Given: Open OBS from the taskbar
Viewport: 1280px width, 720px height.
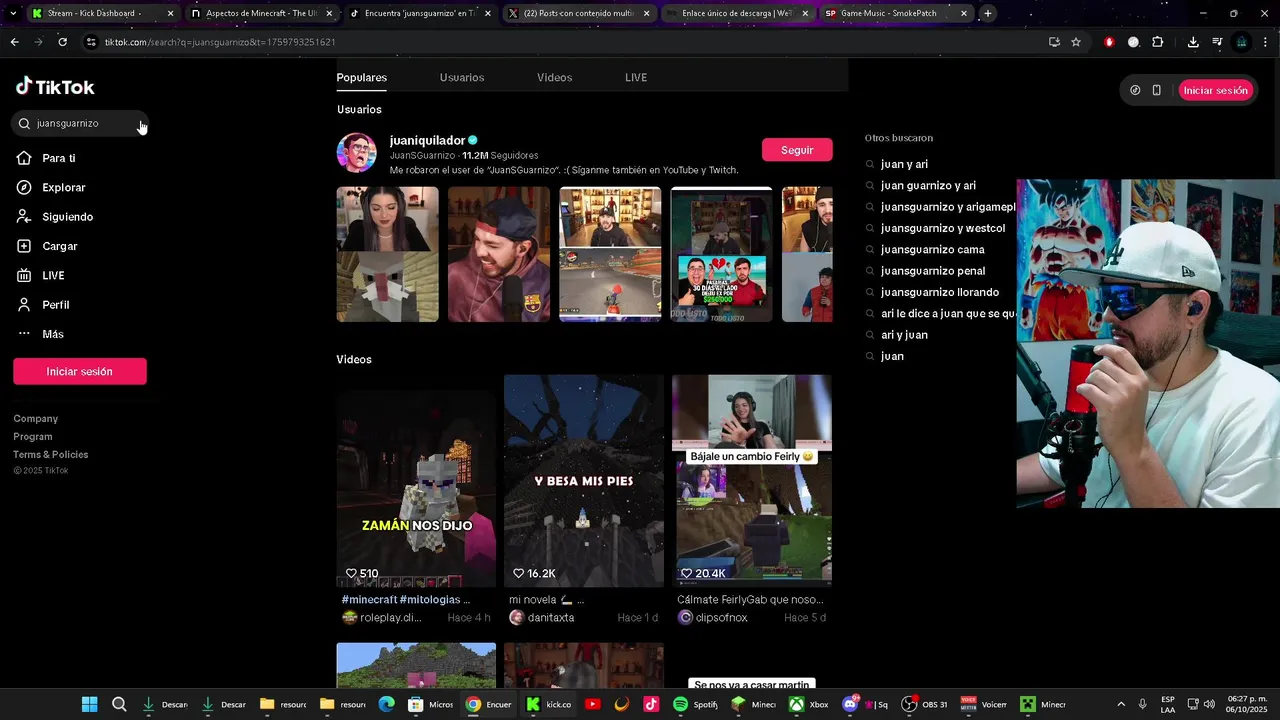Looking at the screenshot, I should [x=925, y=704].
